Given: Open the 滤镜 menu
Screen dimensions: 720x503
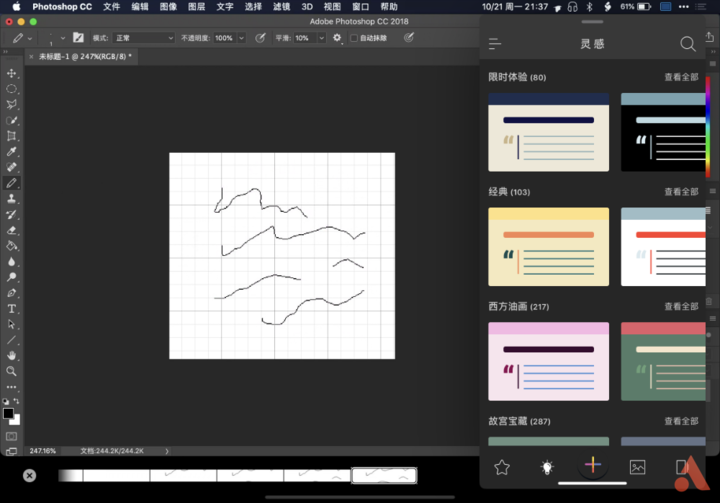Looking at the screenshot, I should pos(281,7).
